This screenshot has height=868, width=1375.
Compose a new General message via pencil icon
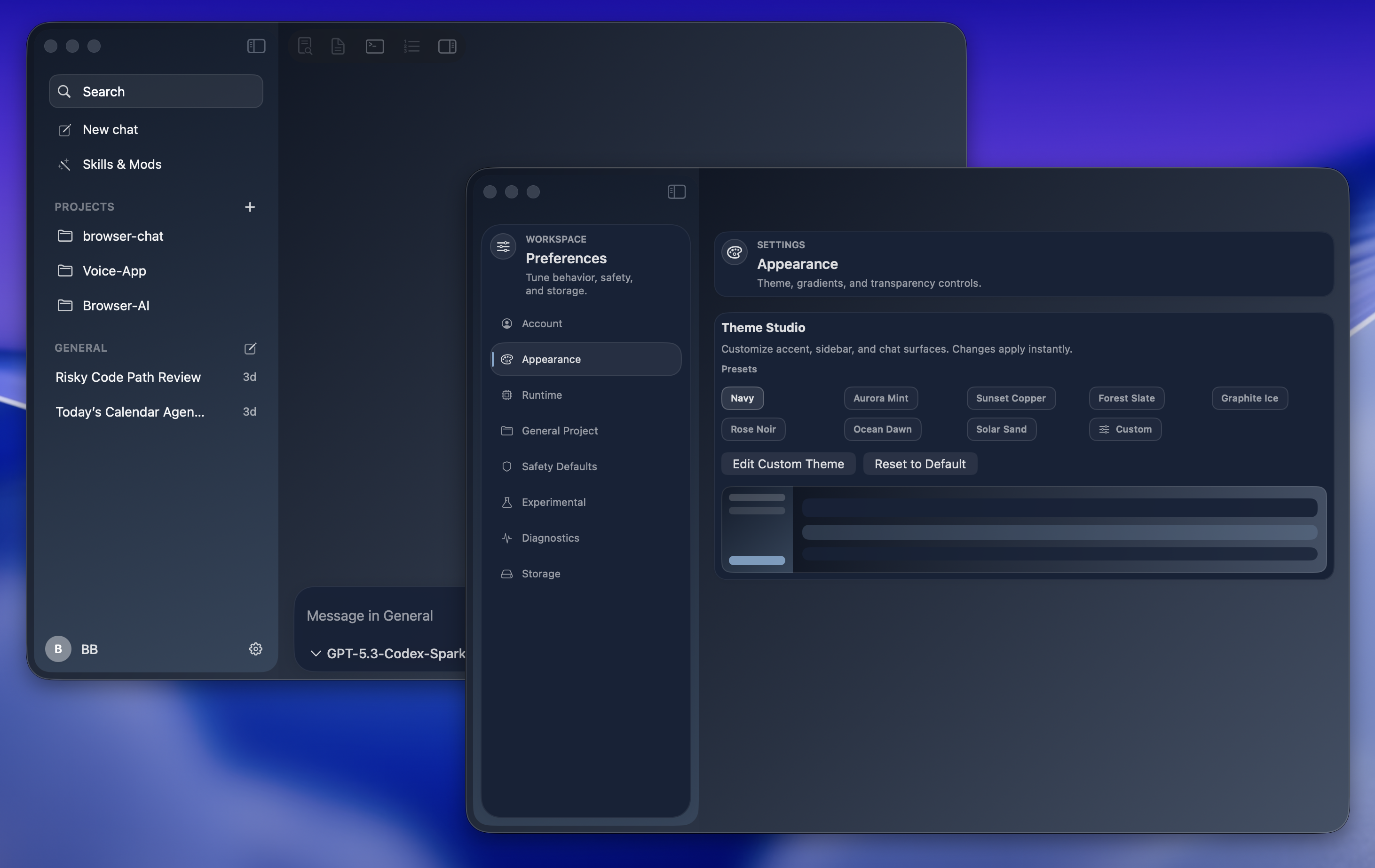pos(250,348)
